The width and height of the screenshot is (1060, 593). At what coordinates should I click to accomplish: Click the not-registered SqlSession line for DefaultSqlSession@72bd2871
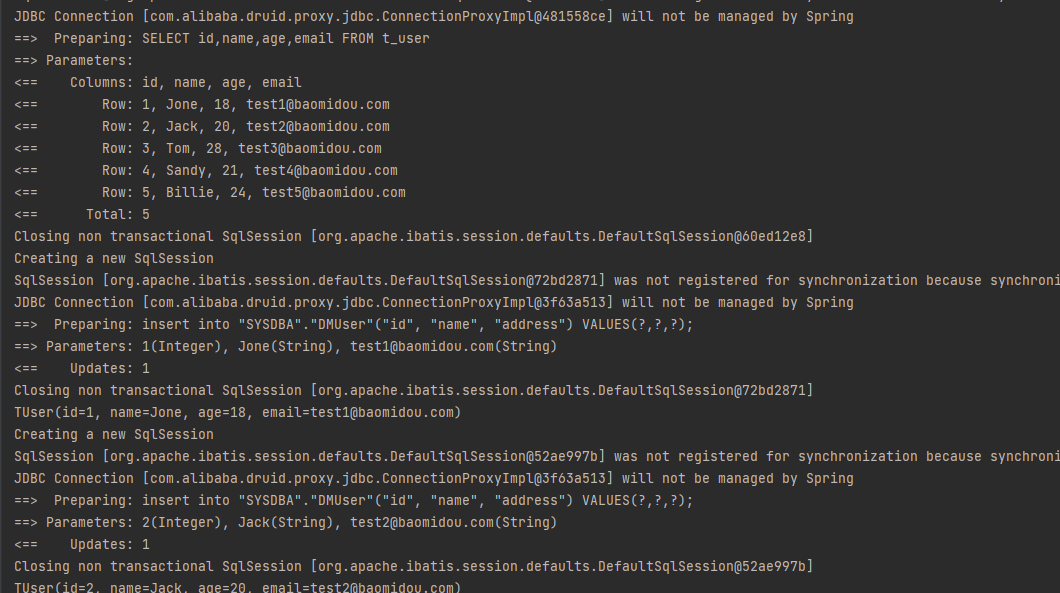pyautogui.click(x=500, y=280)
